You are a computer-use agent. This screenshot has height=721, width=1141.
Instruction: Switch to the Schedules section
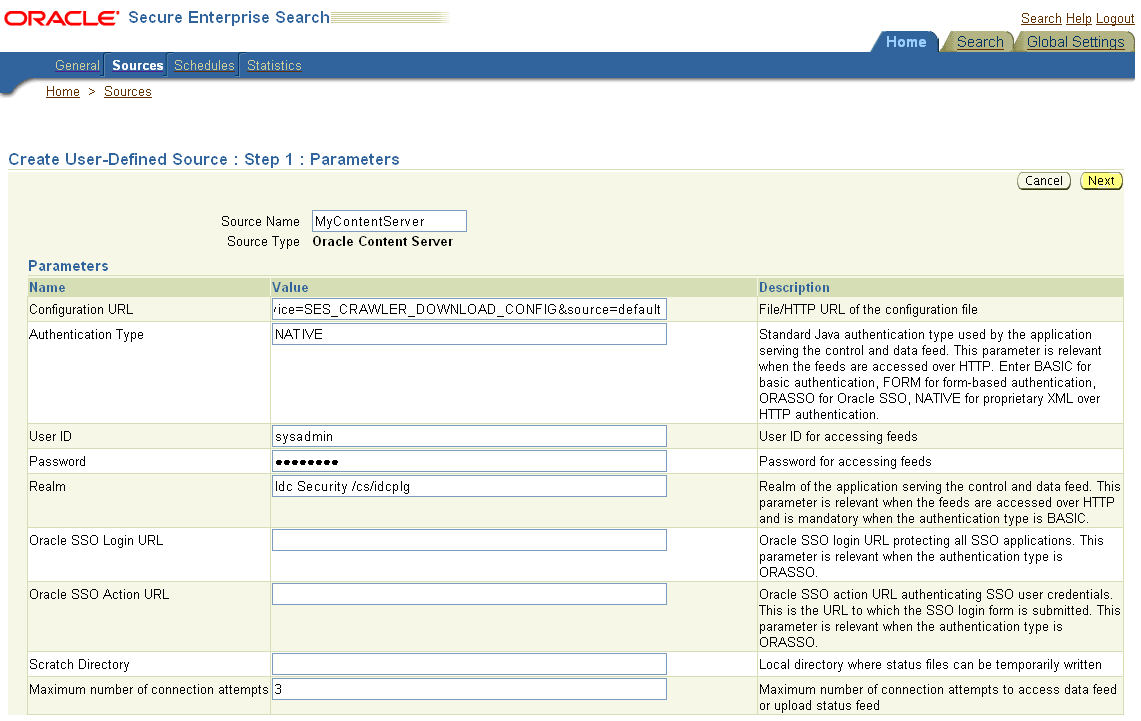(x=204, y=65)
